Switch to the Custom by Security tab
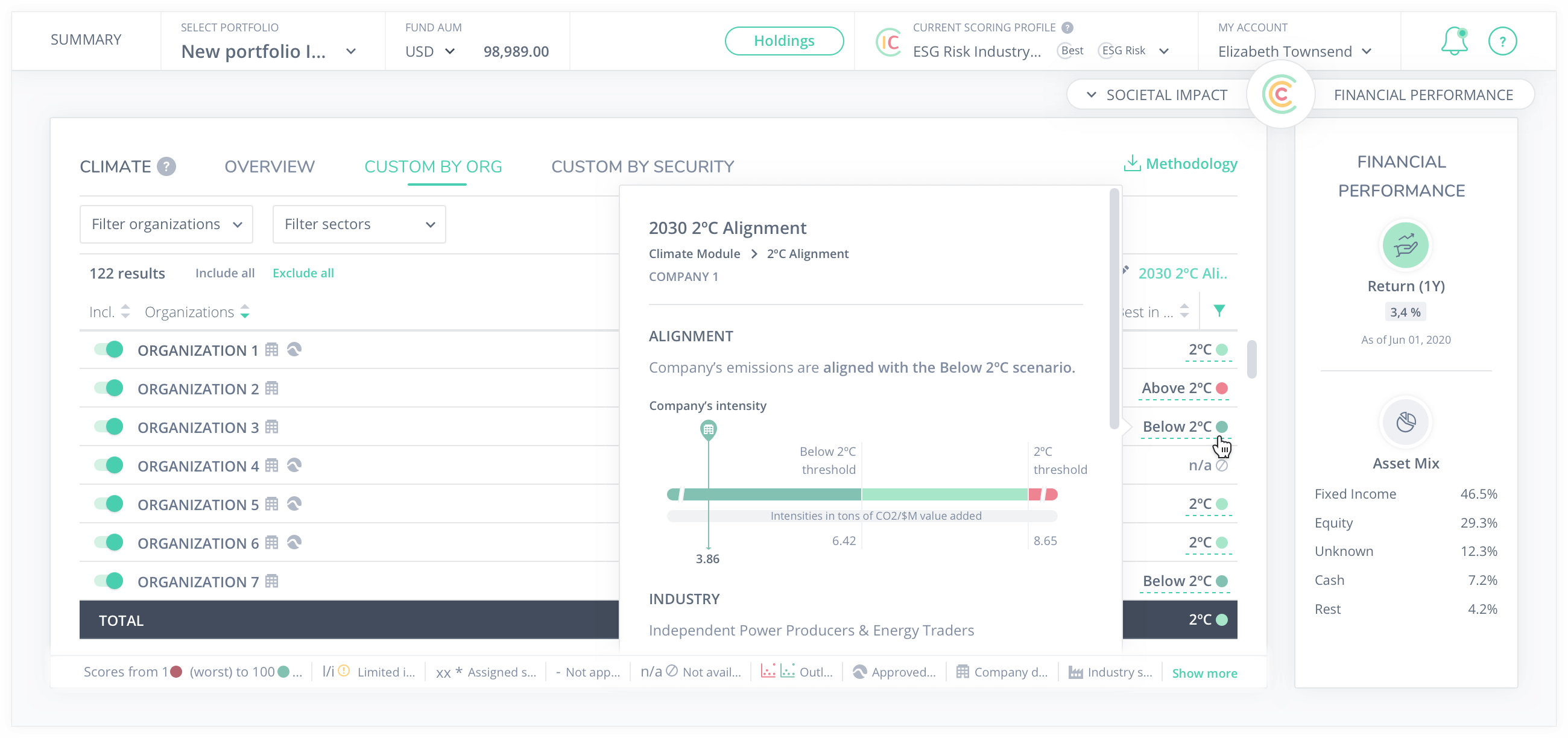The height and width of the screenshot is (738, 1568). point(642,166)
